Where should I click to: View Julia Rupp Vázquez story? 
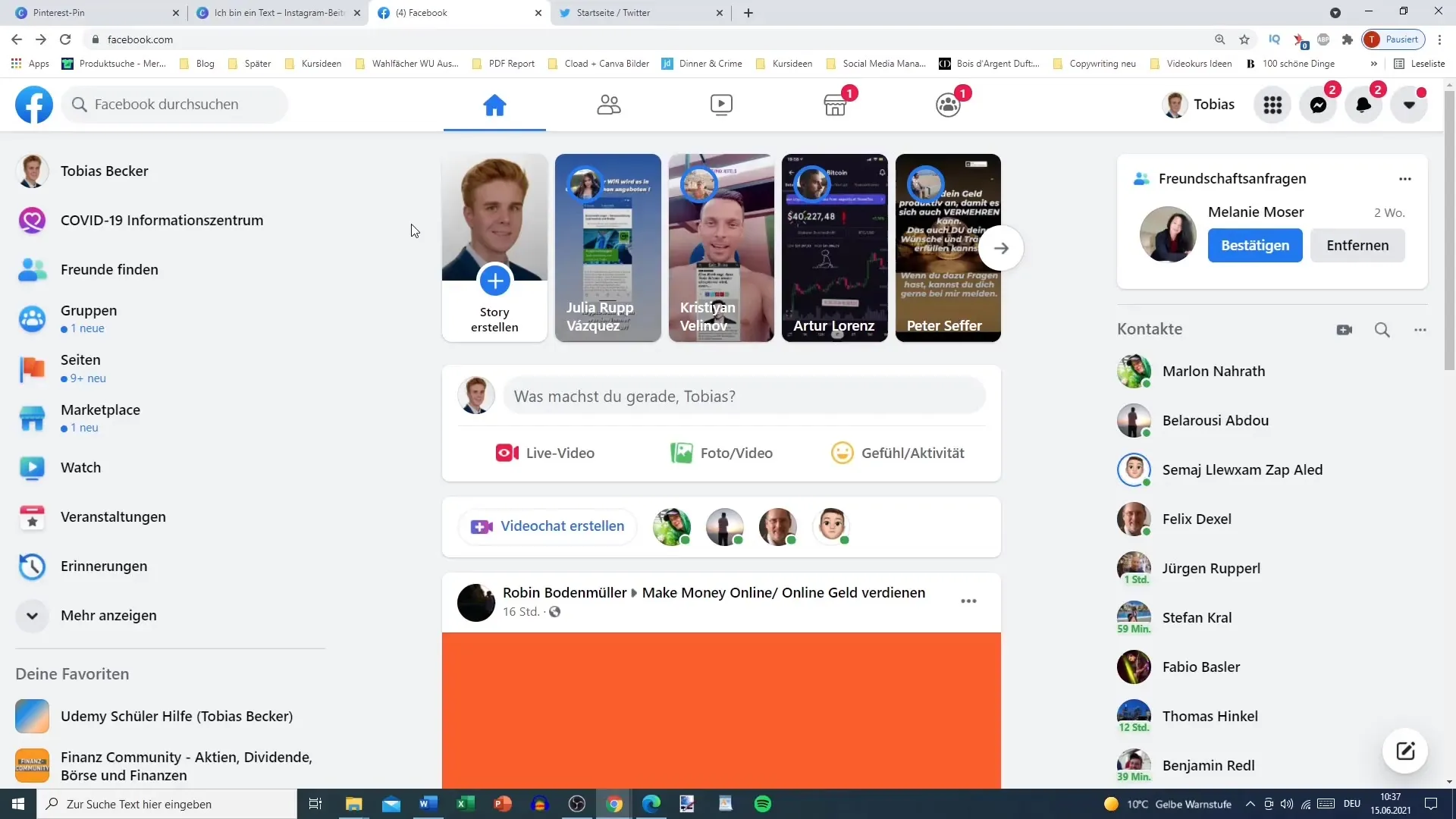(x=608, y=248)
